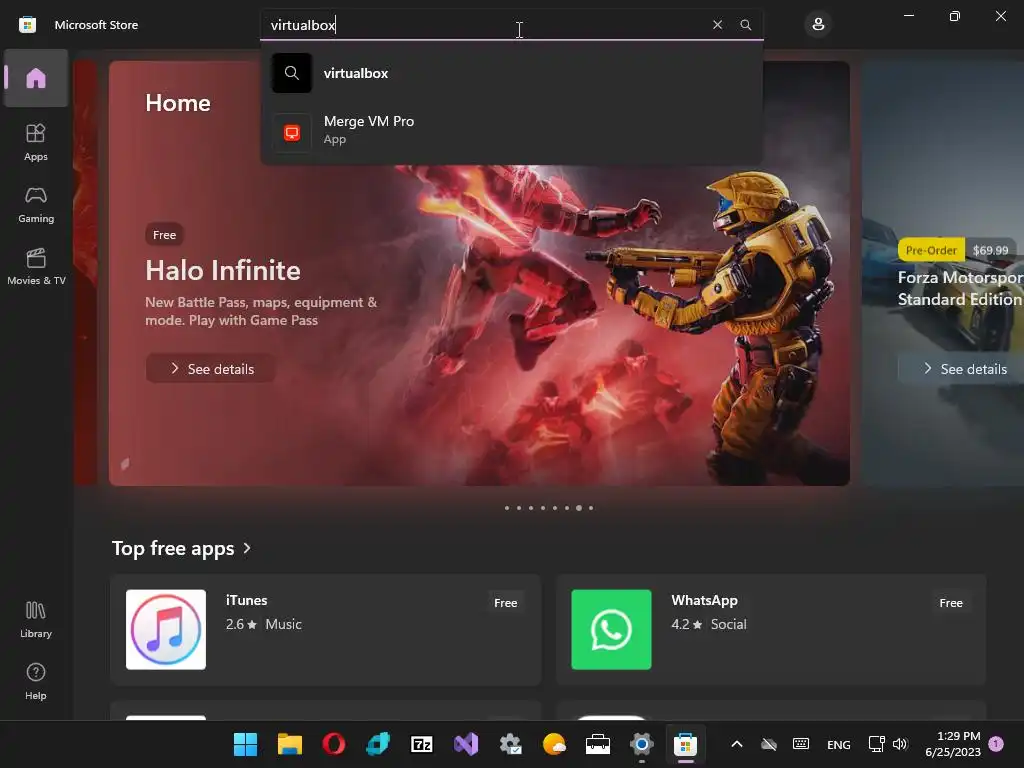This screenshot has width=1024, height=768.
Task: Open Movies & TV in the sidebar
Action: (36, 266)
